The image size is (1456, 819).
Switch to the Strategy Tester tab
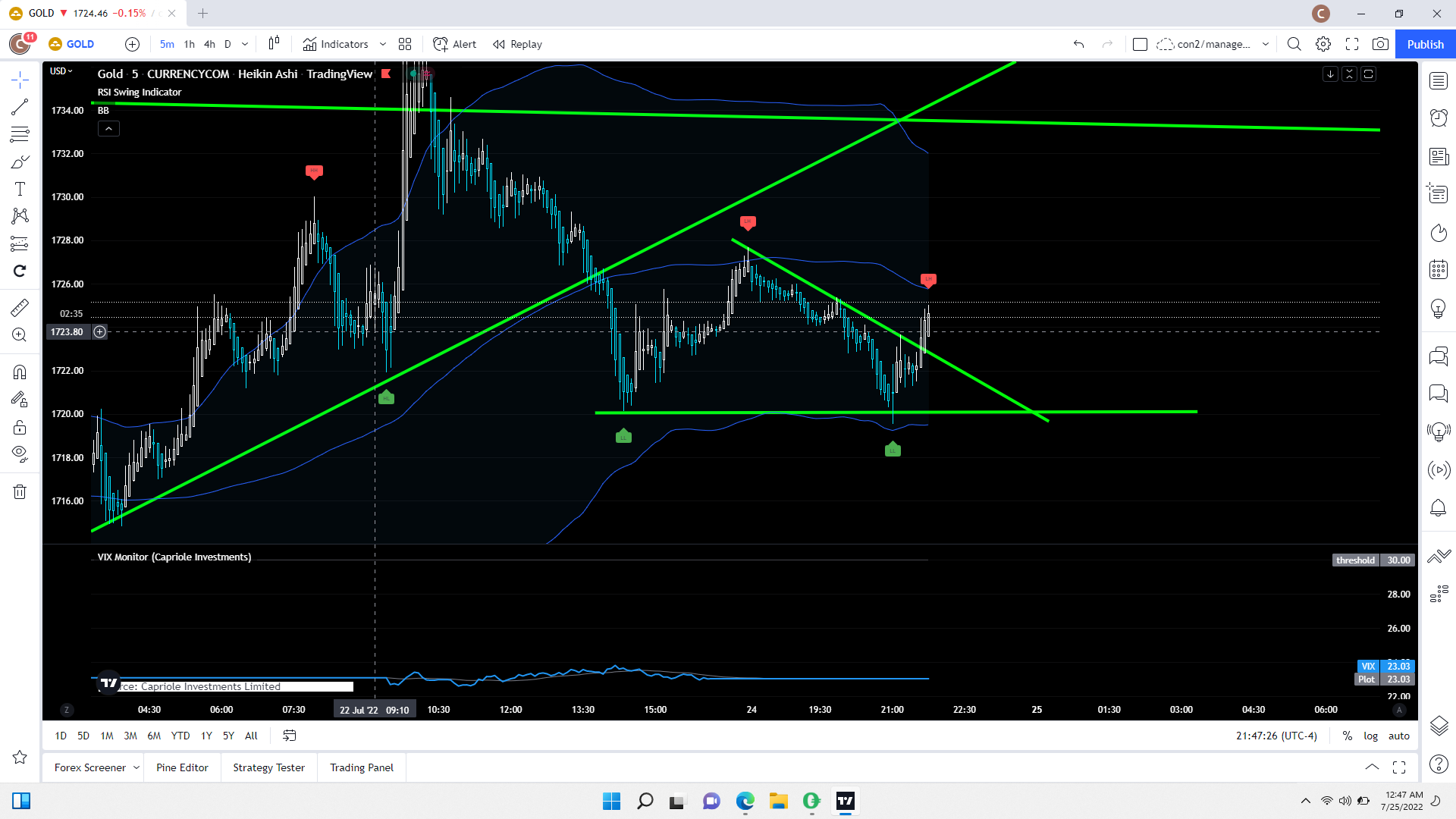268,767
